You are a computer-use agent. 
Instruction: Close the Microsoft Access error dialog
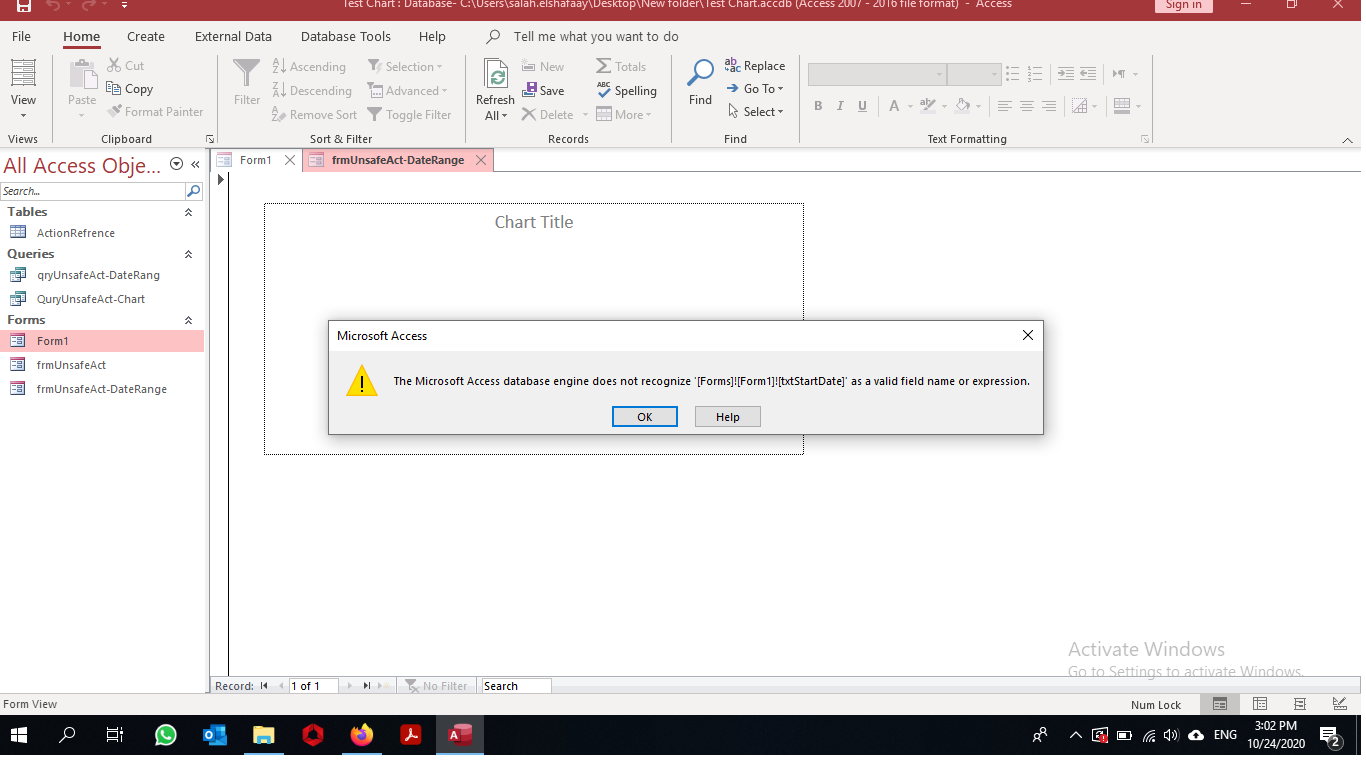click(1027, 336)
